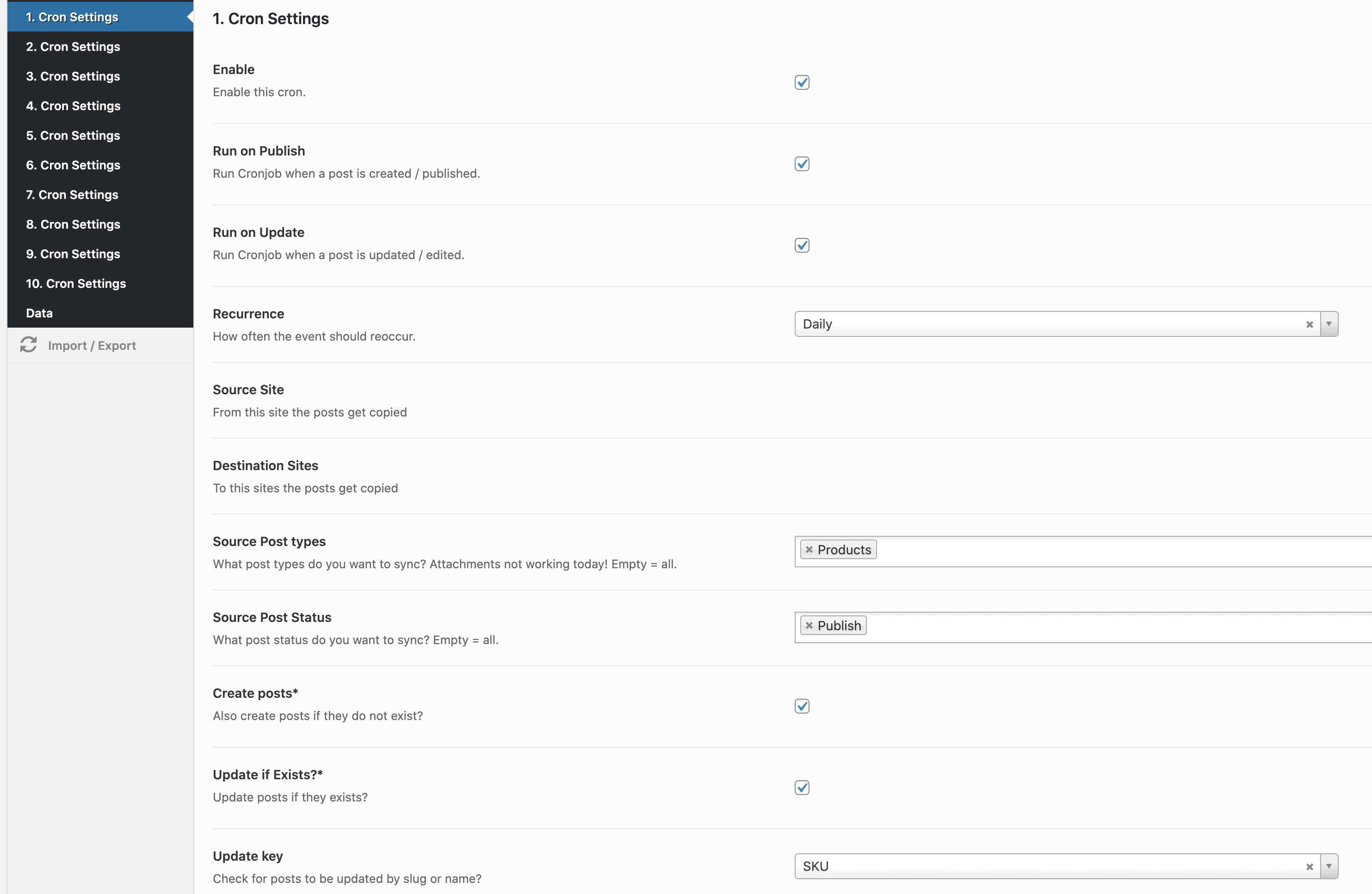
Task: Open the Data section
Action: (38, 313)
